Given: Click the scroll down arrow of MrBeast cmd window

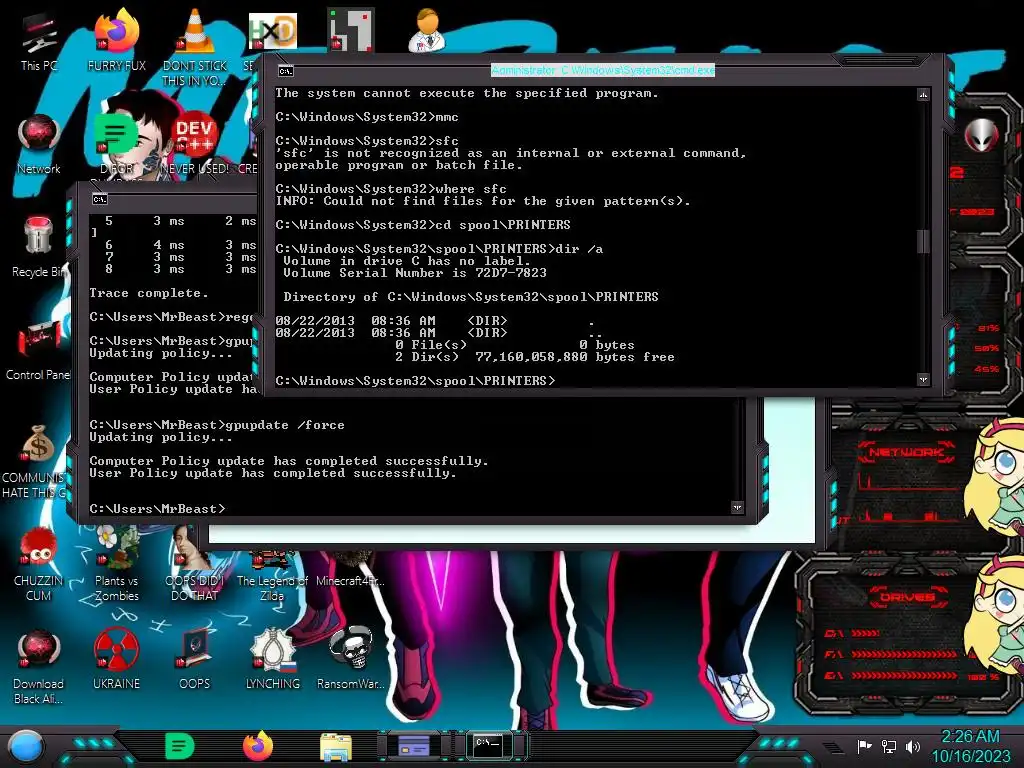Looking at the screenshot, I should click(737, 507).
